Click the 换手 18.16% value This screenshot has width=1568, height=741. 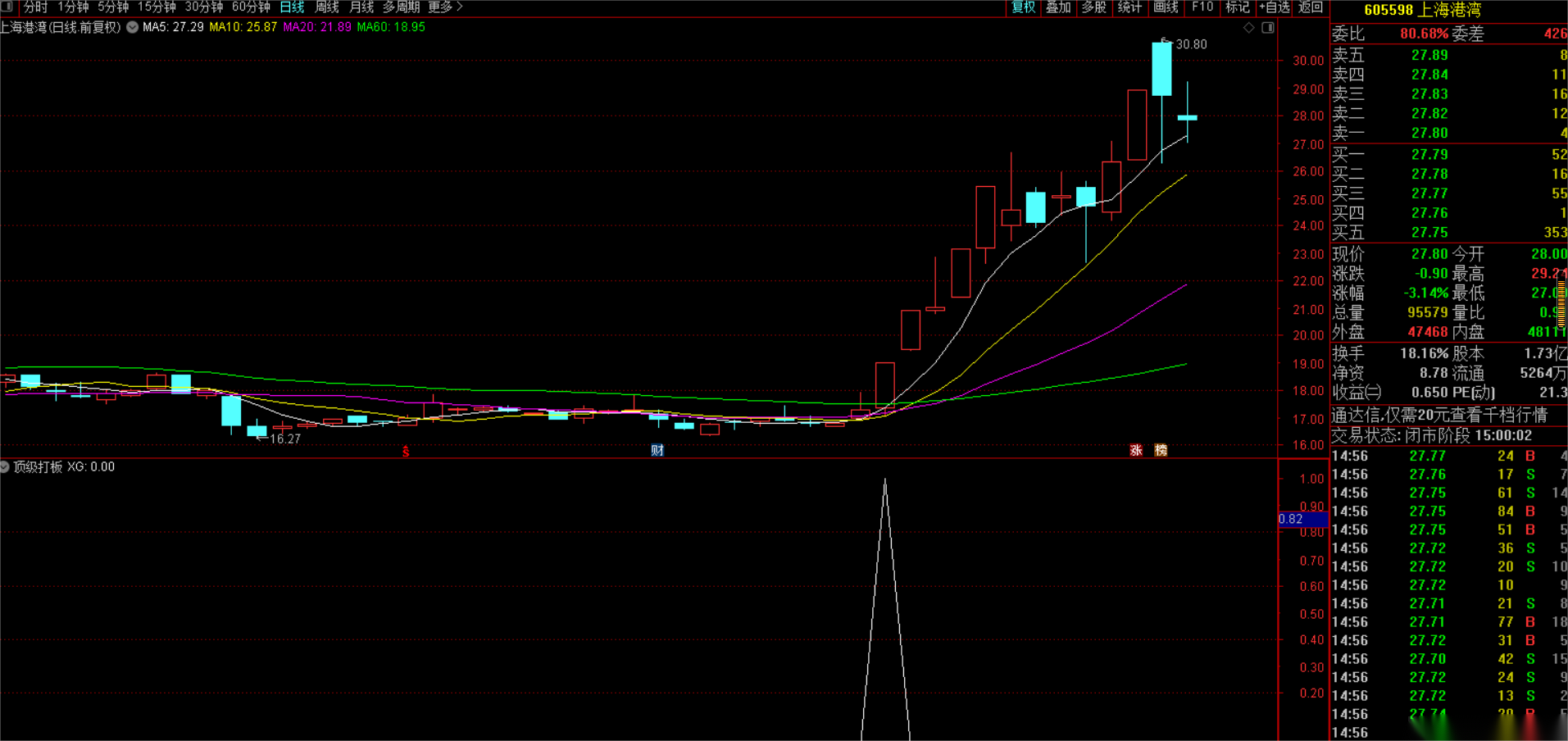tap(1424, 354)
